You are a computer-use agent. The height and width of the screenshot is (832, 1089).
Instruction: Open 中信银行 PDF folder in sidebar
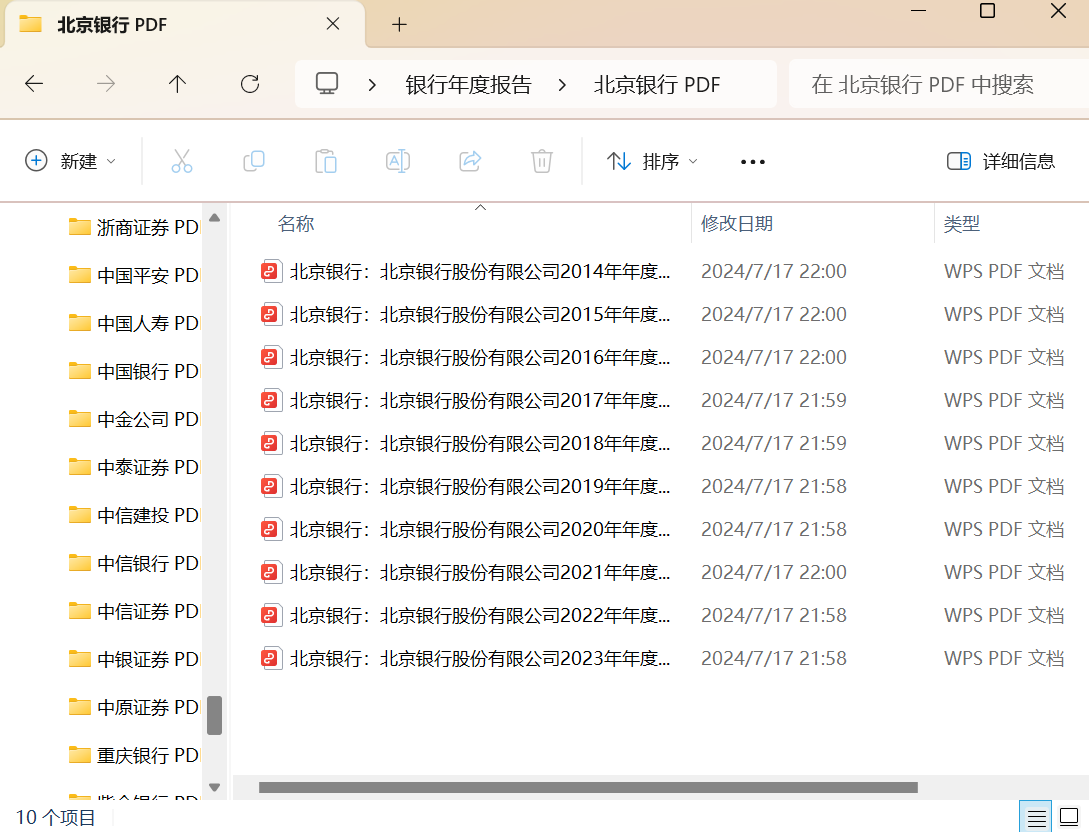134,563
